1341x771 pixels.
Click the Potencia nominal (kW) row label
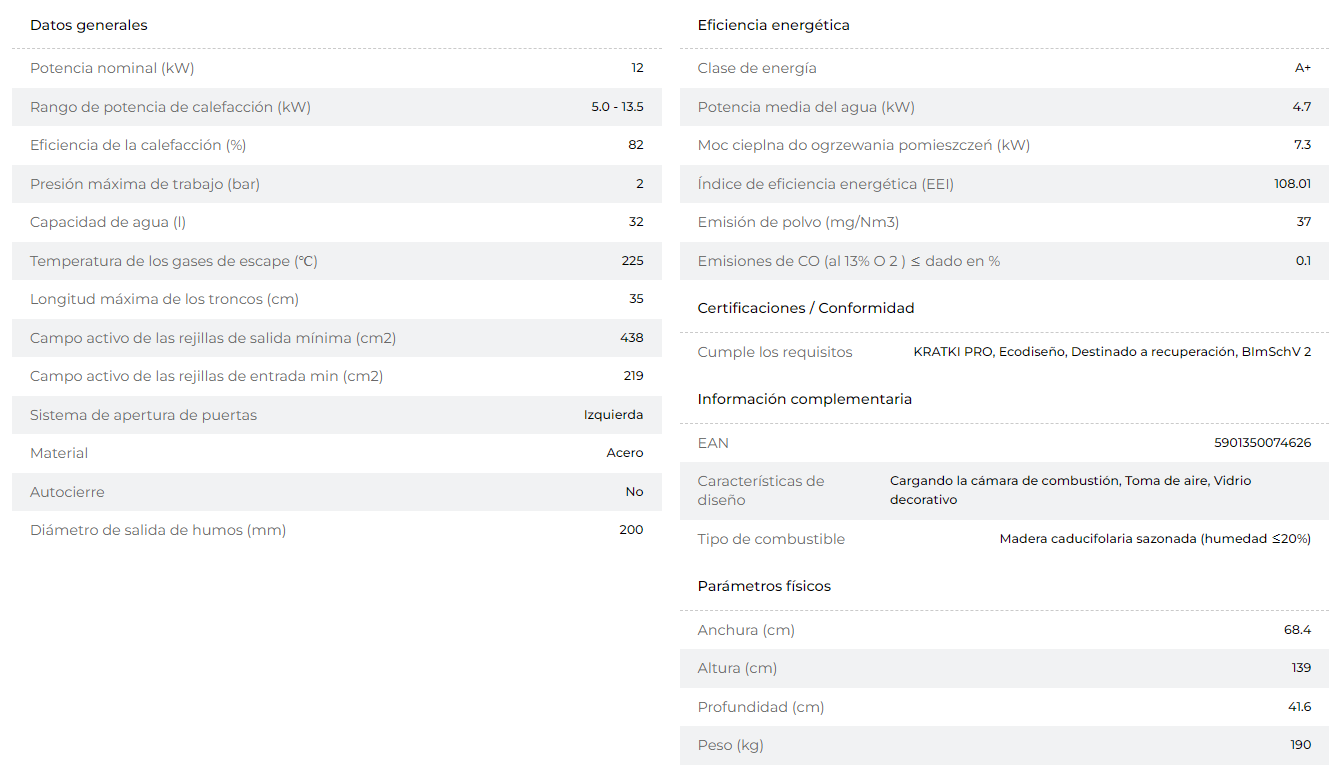click(x=112, y=68)
